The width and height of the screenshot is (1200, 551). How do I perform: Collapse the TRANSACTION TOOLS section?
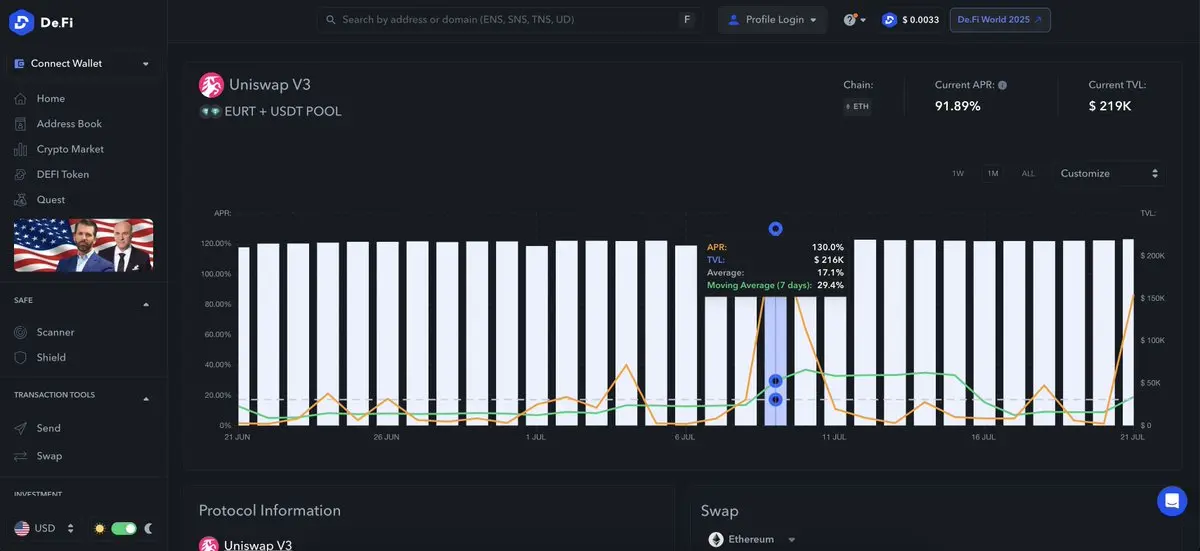[x=146, y=399]
